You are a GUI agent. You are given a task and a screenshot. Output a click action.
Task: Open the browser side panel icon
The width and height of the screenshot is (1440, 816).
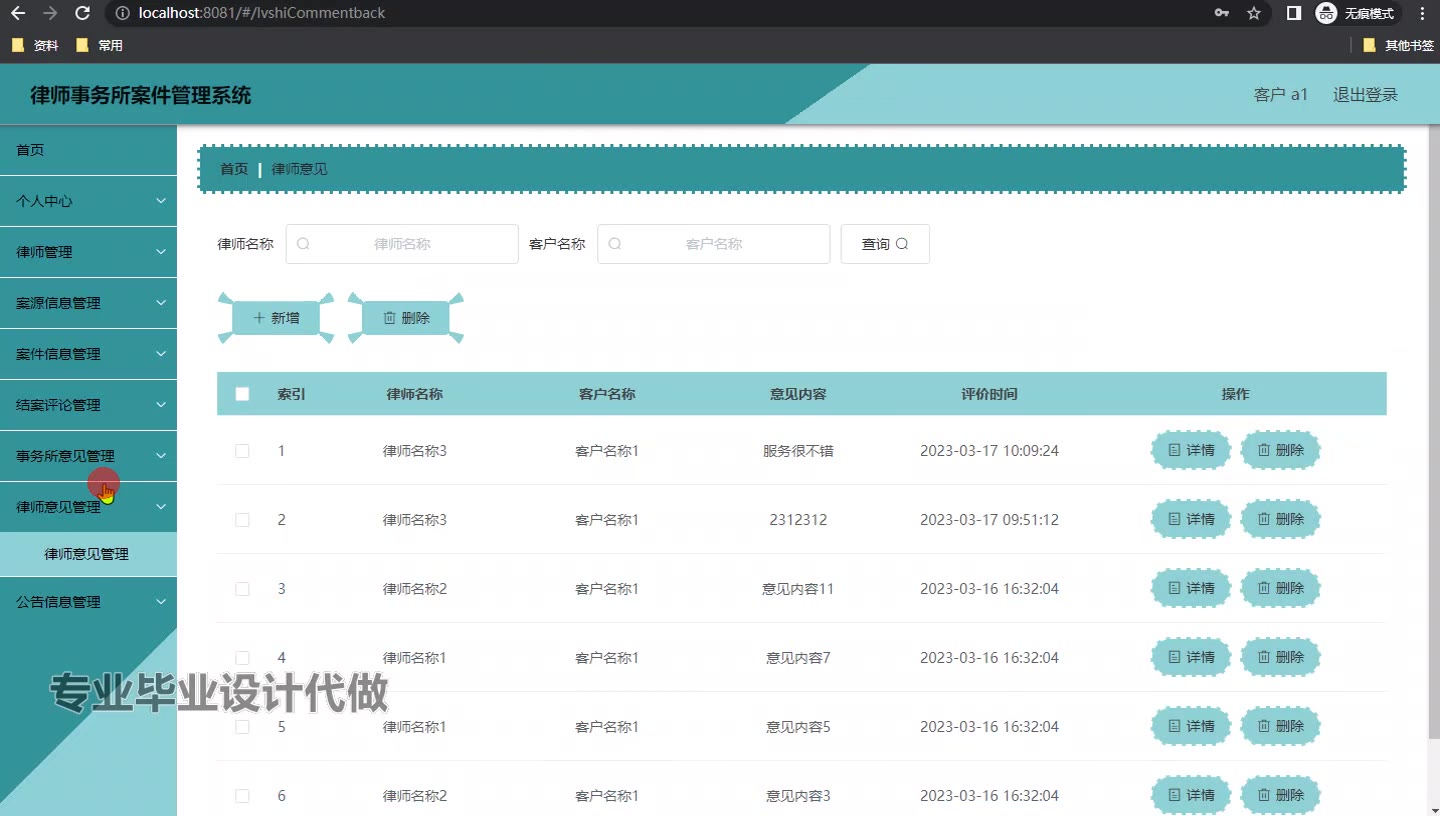tap(1293, 13)
